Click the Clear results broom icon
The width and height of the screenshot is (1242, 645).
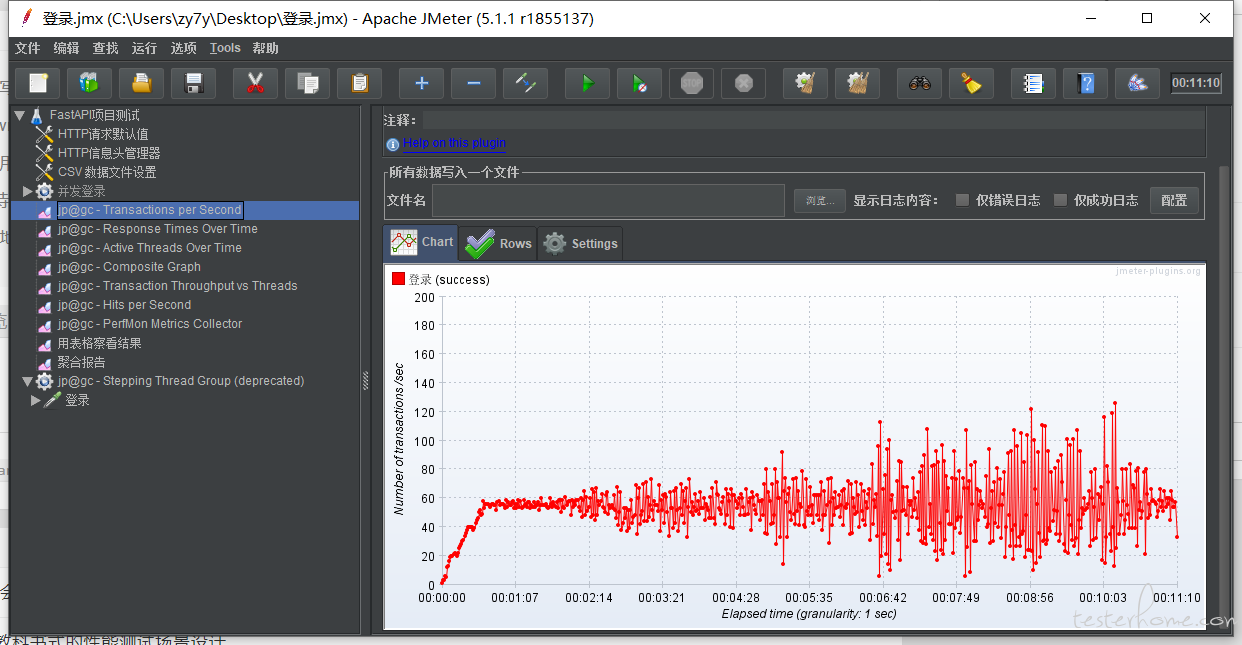point(805,84)
